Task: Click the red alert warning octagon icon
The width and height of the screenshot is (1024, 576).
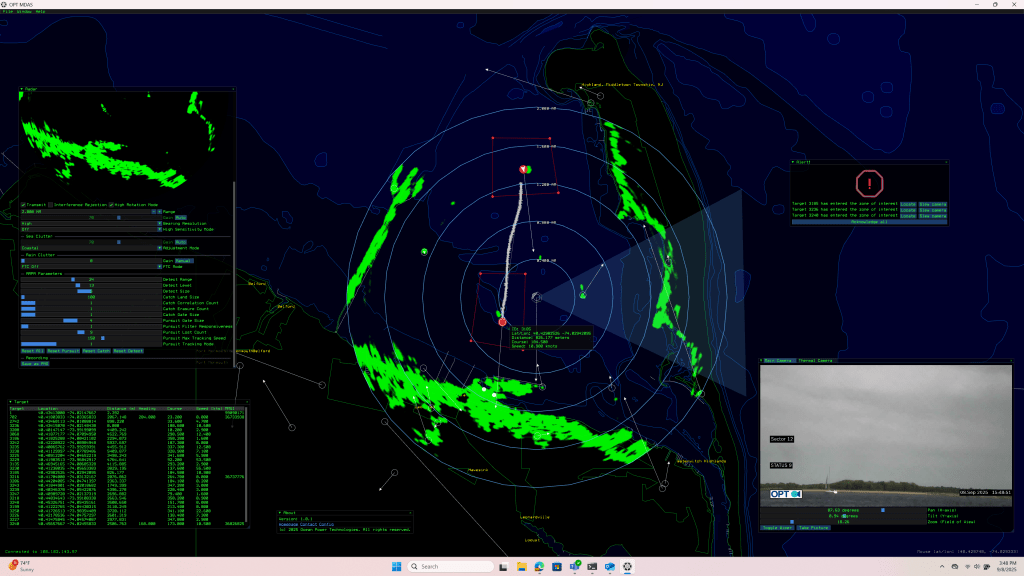Action: [x=870, y=183]
